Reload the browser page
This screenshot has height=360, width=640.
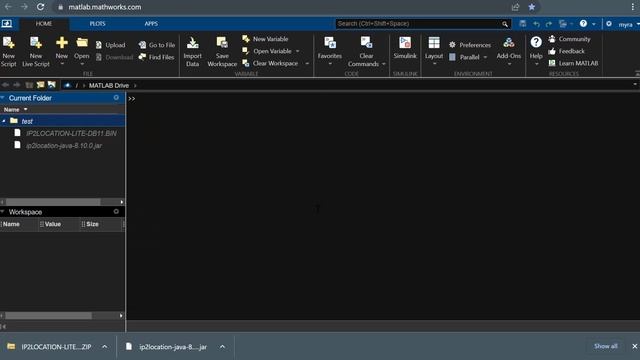tap(40, 7)
